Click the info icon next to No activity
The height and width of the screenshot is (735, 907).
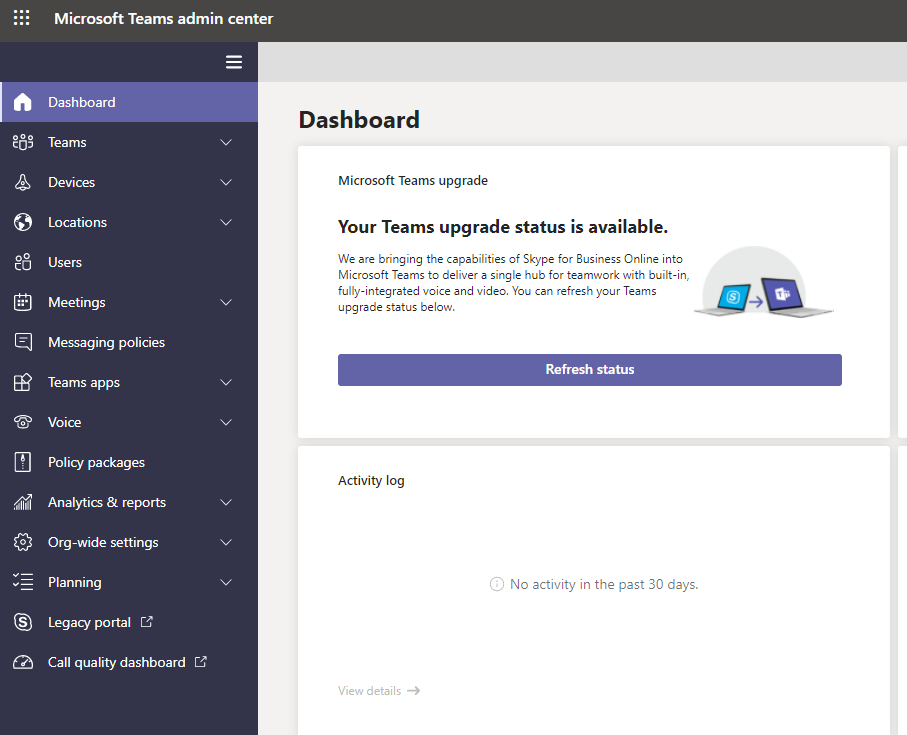click(496, 584)
